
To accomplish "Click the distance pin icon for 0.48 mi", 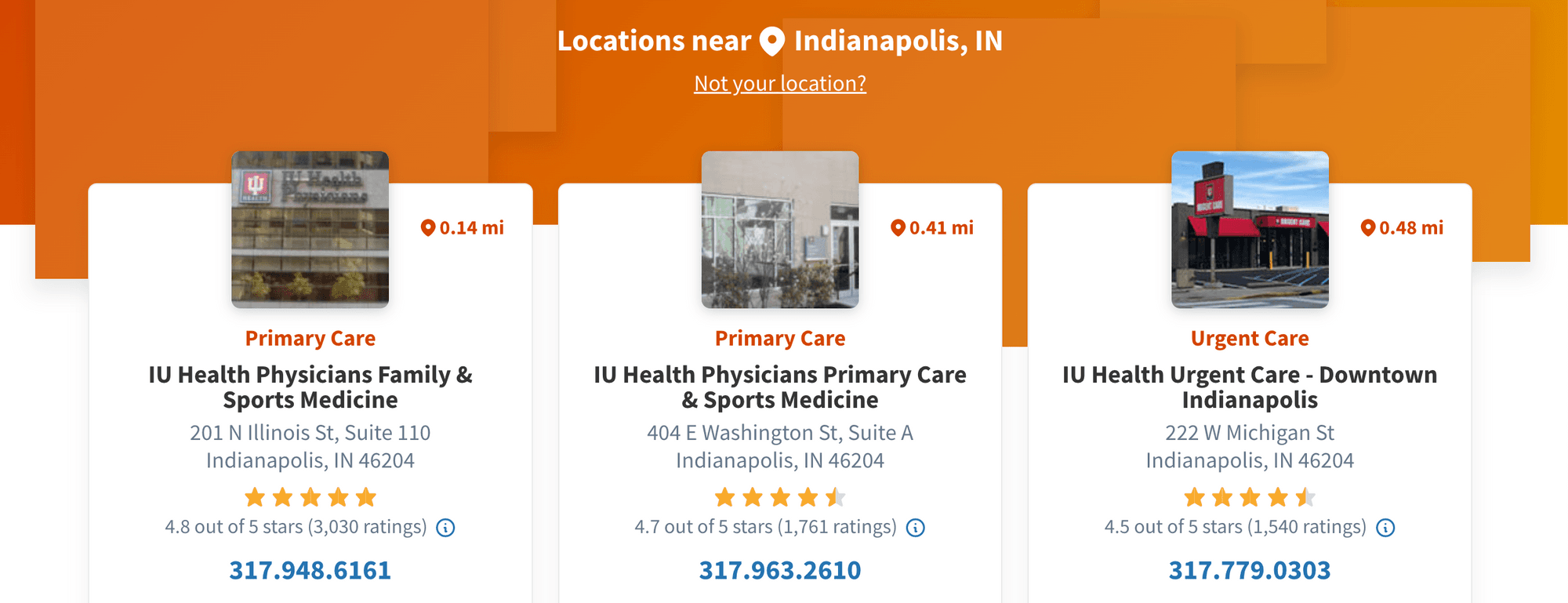I will (1368, 228).
